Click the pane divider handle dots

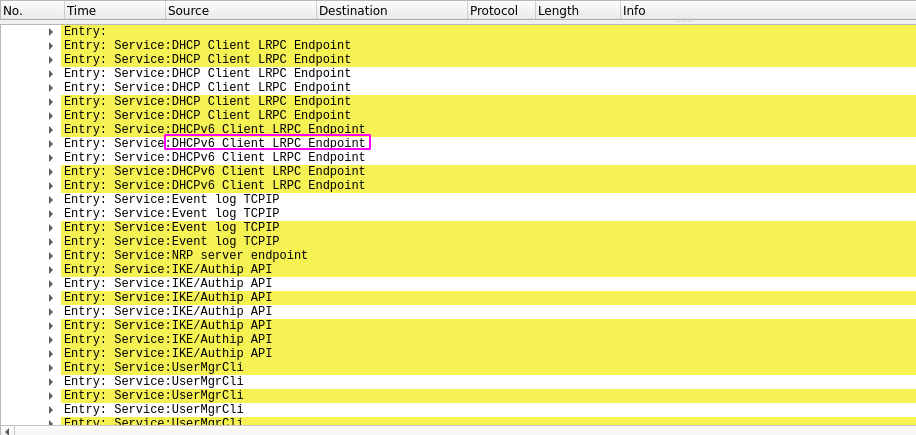684,21
